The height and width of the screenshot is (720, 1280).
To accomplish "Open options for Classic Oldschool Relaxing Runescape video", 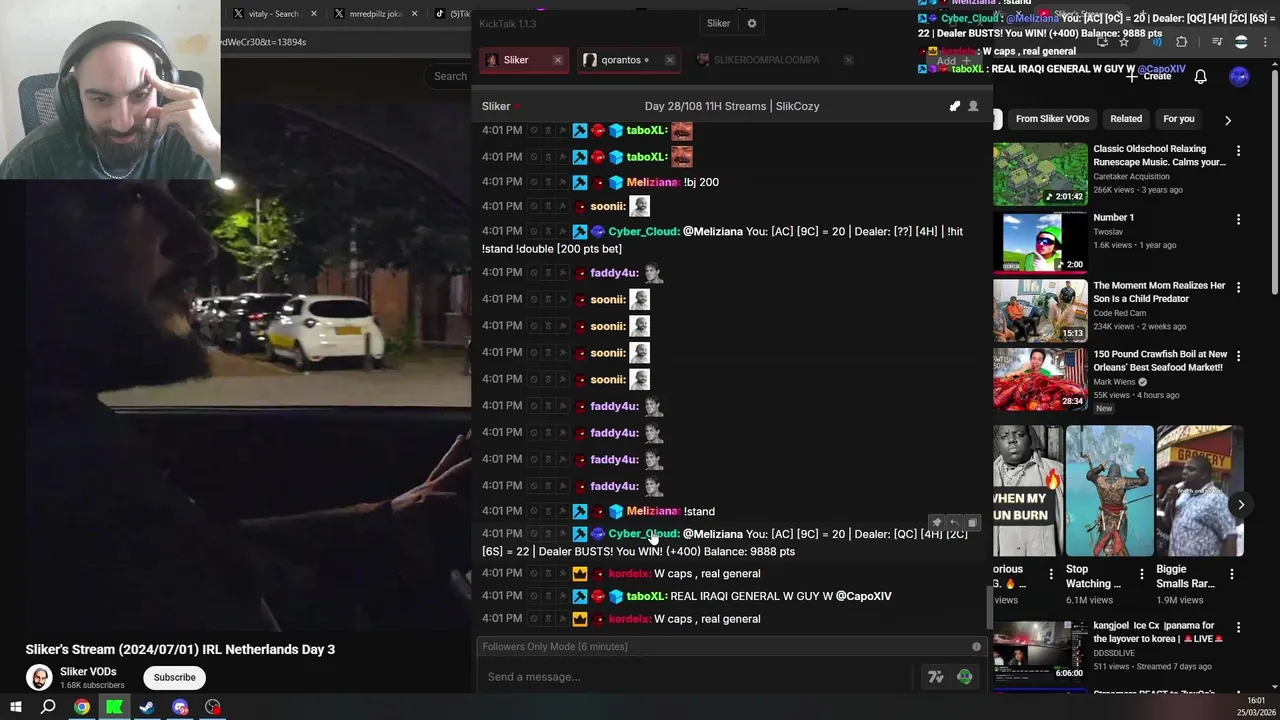I will coord(1238,151).
